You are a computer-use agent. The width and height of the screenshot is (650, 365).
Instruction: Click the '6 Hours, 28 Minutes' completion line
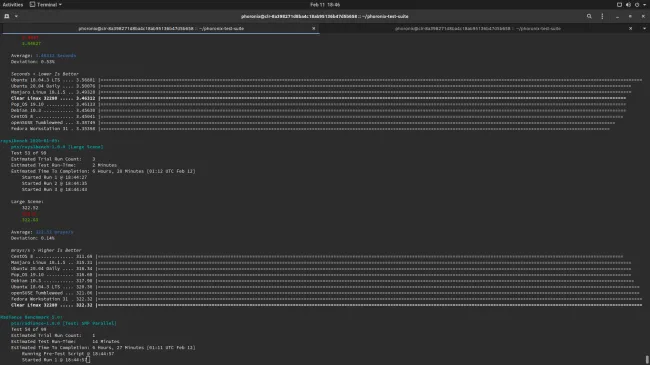(x=103, y=171)
